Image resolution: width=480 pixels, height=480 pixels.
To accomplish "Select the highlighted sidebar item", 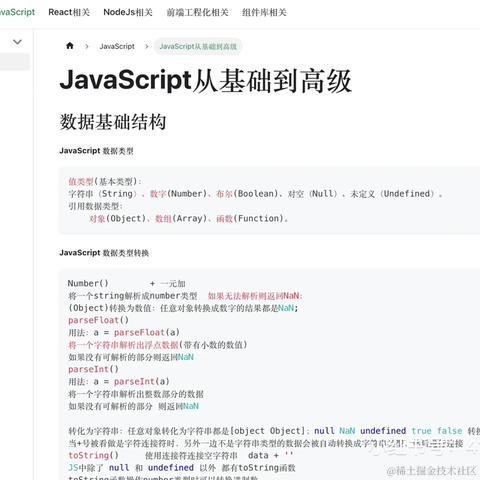I will 15,62.
